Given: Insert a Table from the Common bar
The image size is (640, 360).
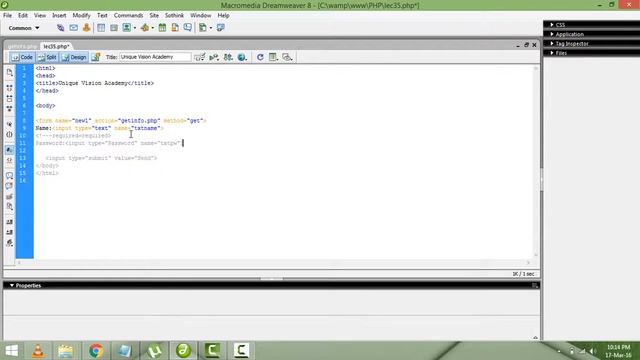Looking at the screenshot, I should tap(101, 28).
